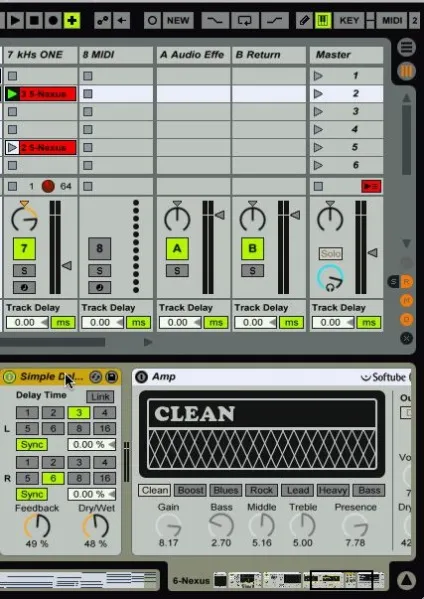The height and width of the screenshot is (599, 424).
Task: Launch Master scene 5
Action: tap(318, 147)
